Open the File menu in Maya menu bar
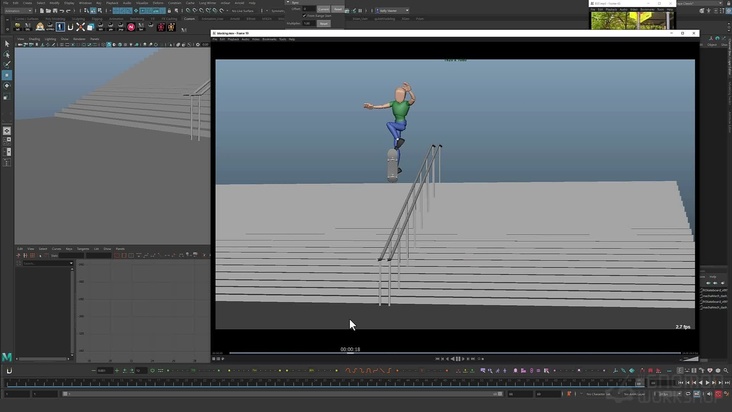732x412 pixels. (x=6, y=3)
